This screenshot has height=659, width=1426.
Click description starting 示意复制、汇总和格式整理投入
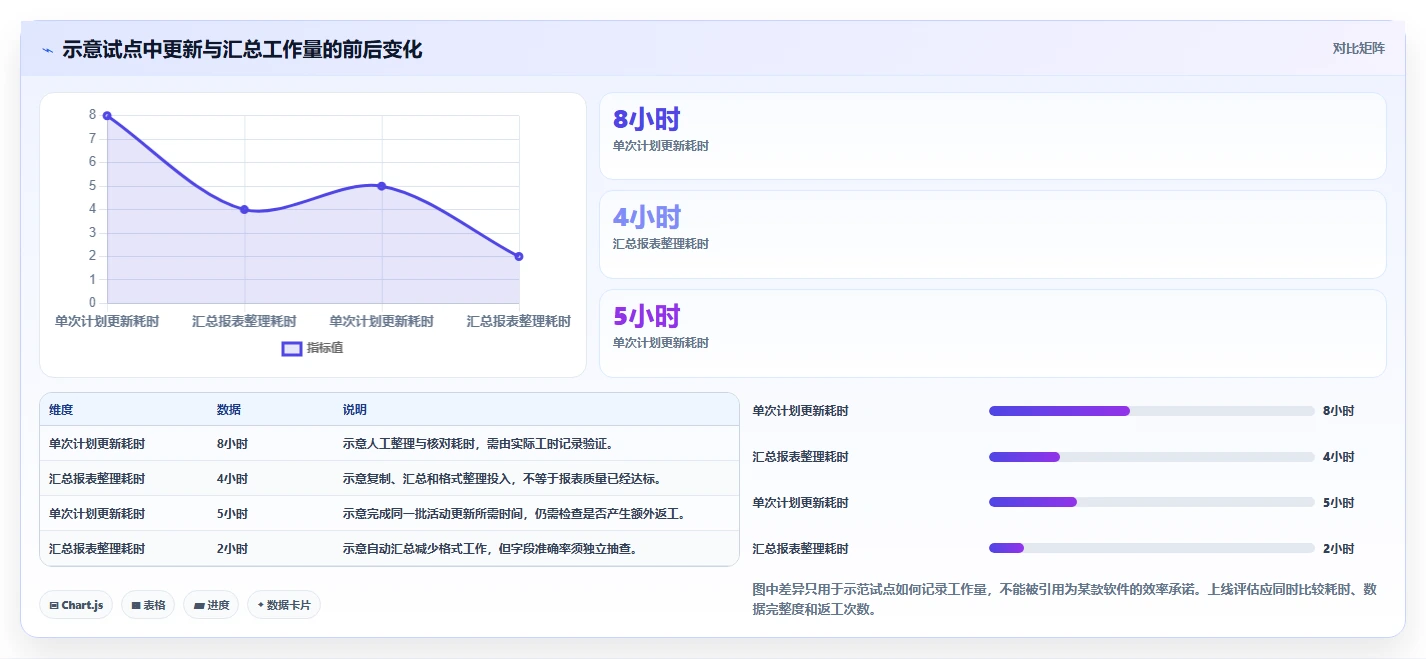point(502,479)
